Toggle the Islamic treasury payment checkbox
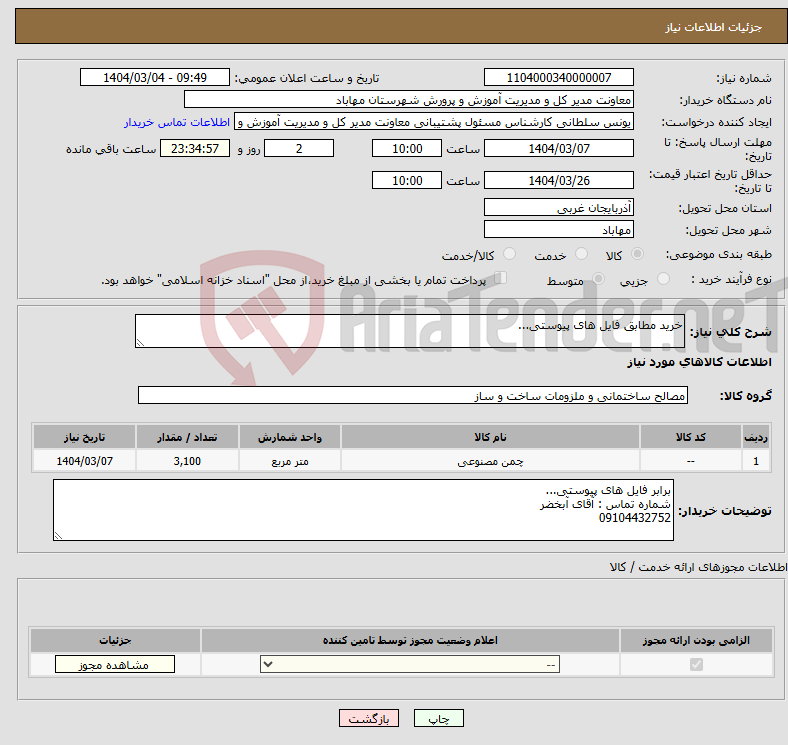 coord(501,278)
